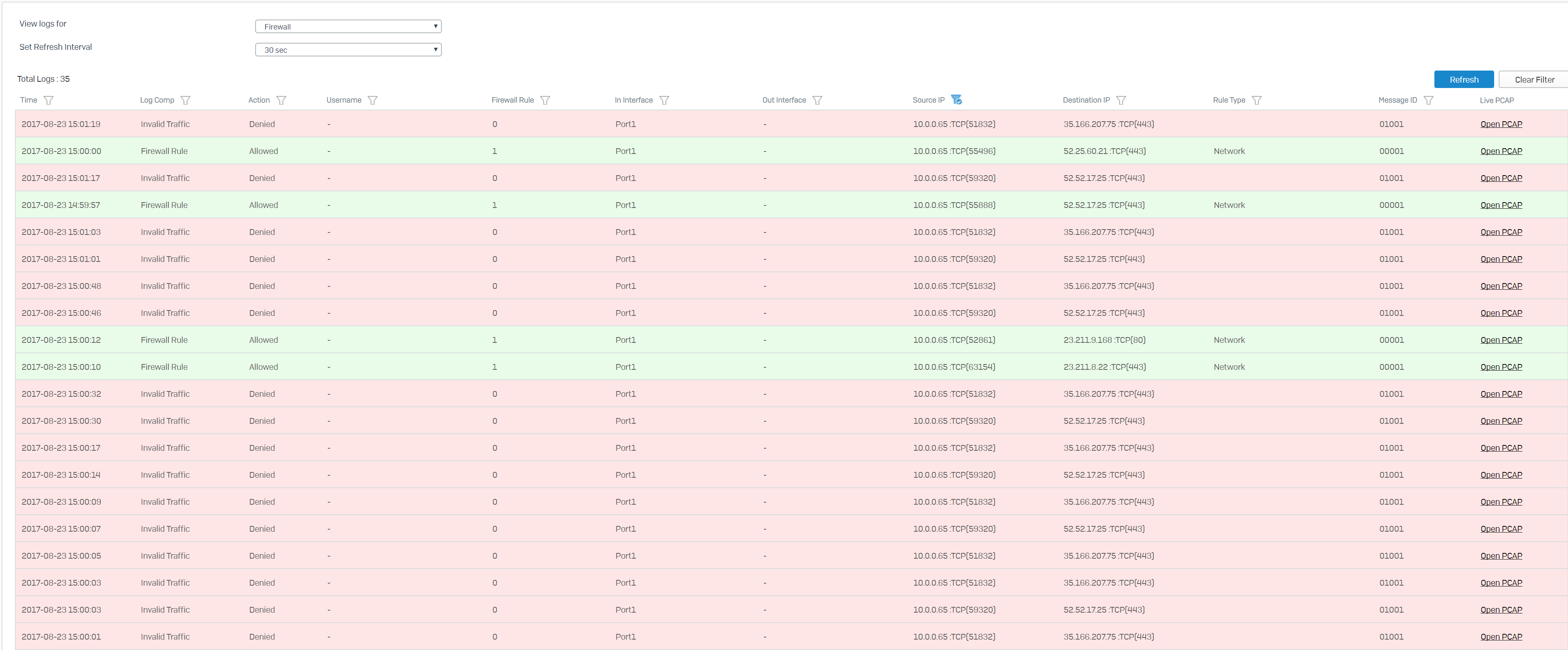Open the Set Refresh Interval 30 sec dropdown
Image resolution: width=1568 pixels, height=650 pixels.
(348, 49)
